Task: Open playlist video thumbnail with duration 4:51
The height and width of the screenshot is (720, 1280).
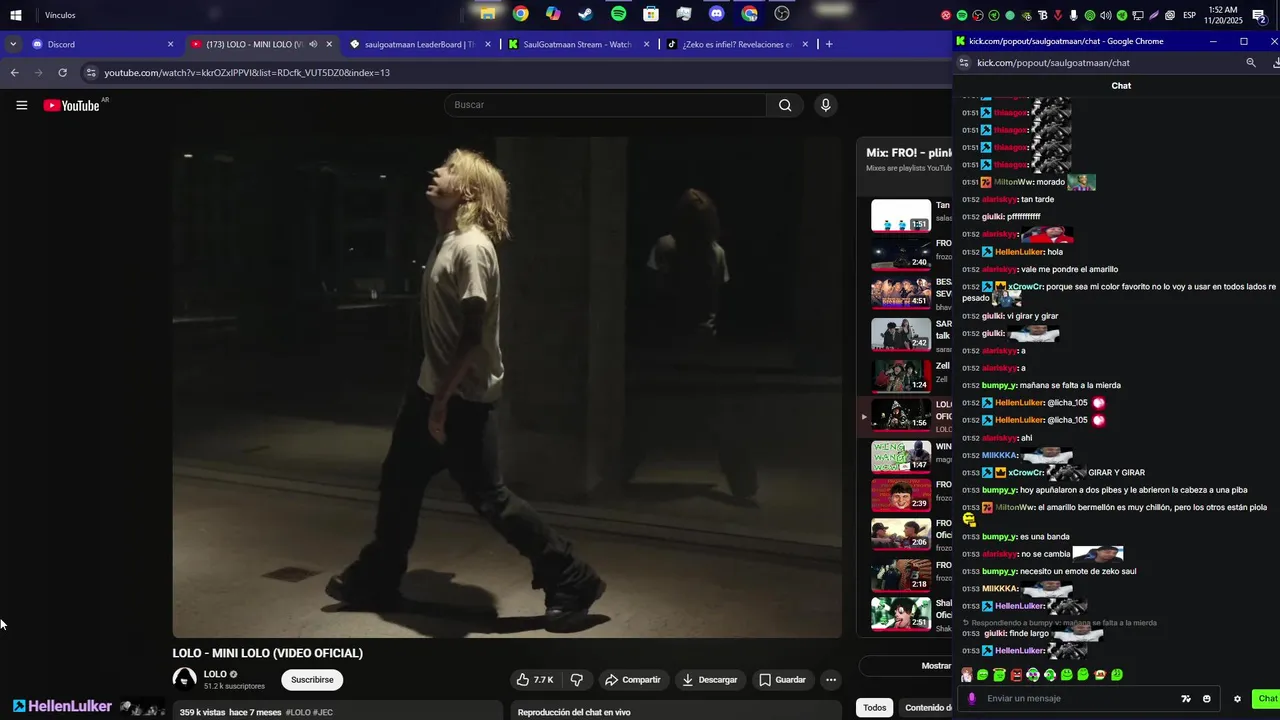Action: click(x=901, y=293)
